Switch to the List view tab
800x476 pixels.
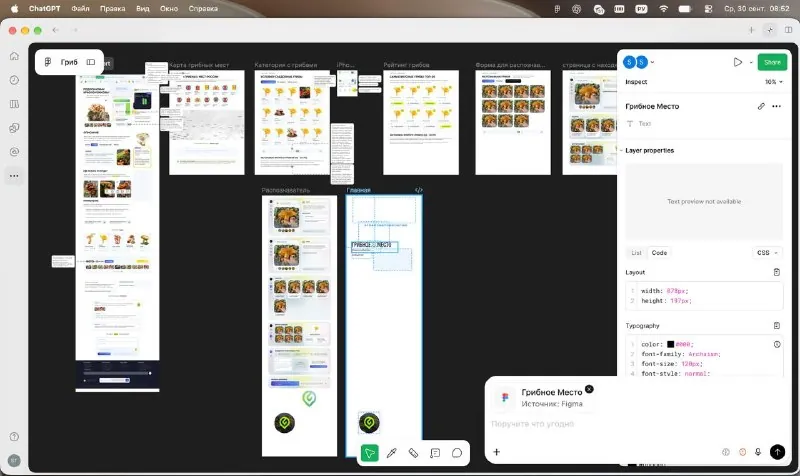click(636, 253)
